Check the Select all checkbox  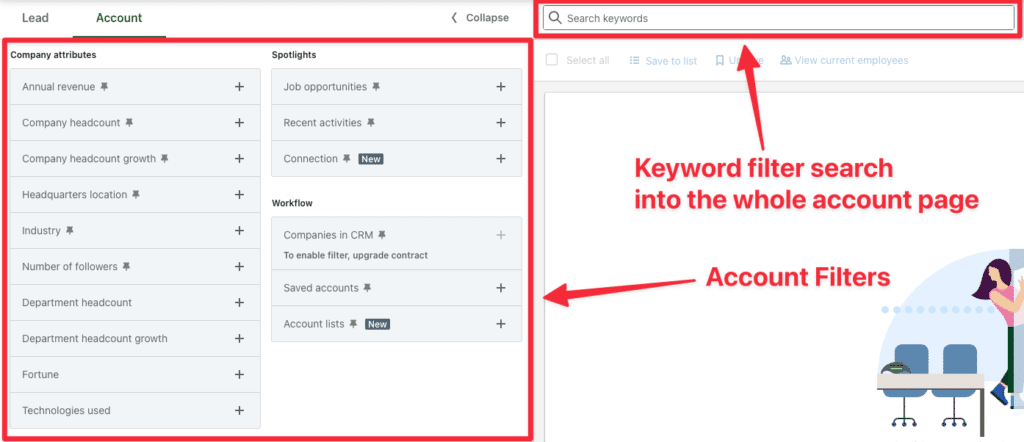point(552,60)
